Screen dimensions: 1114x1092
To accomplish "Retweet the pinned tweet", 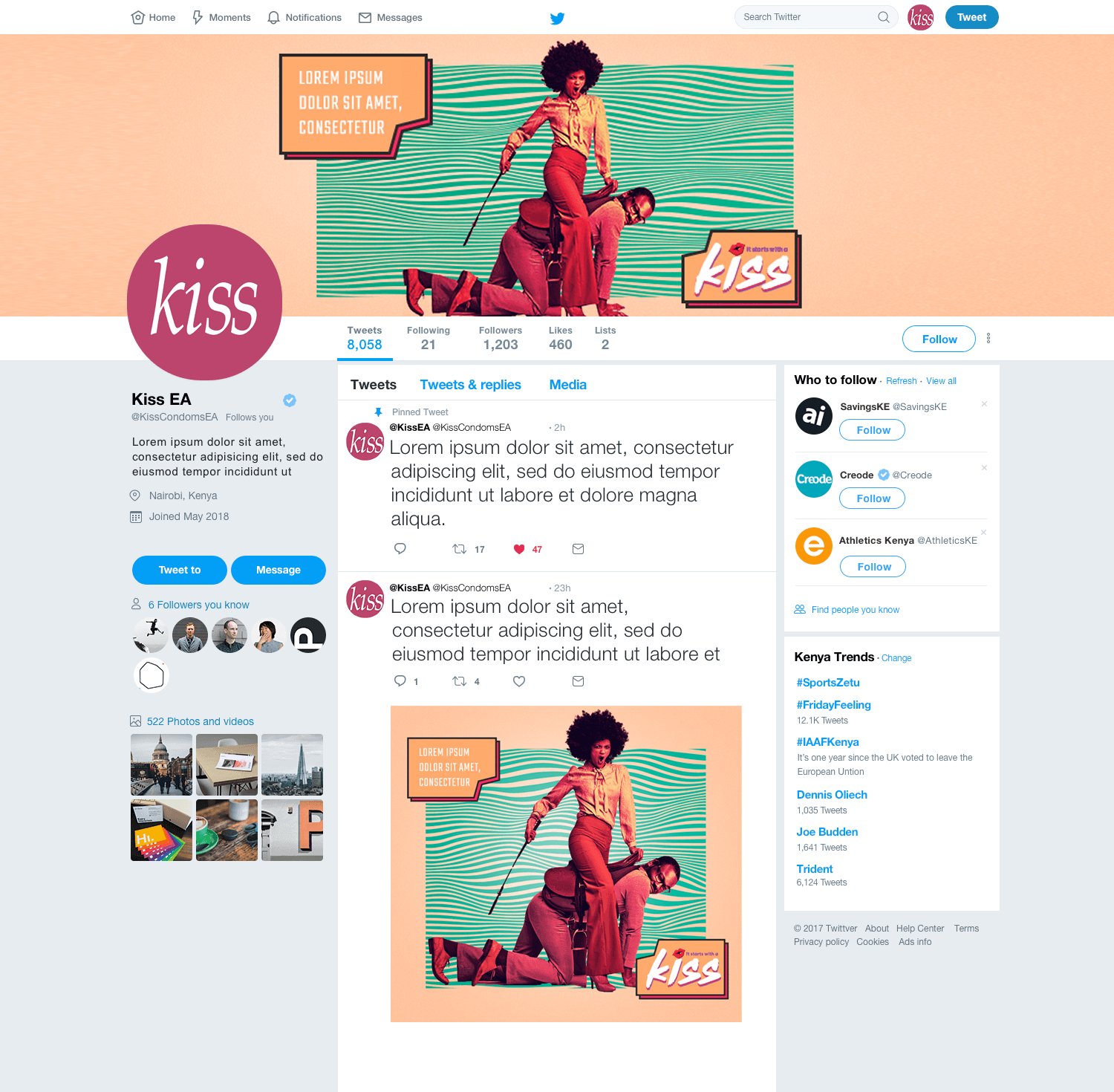I will pos(460,549).
